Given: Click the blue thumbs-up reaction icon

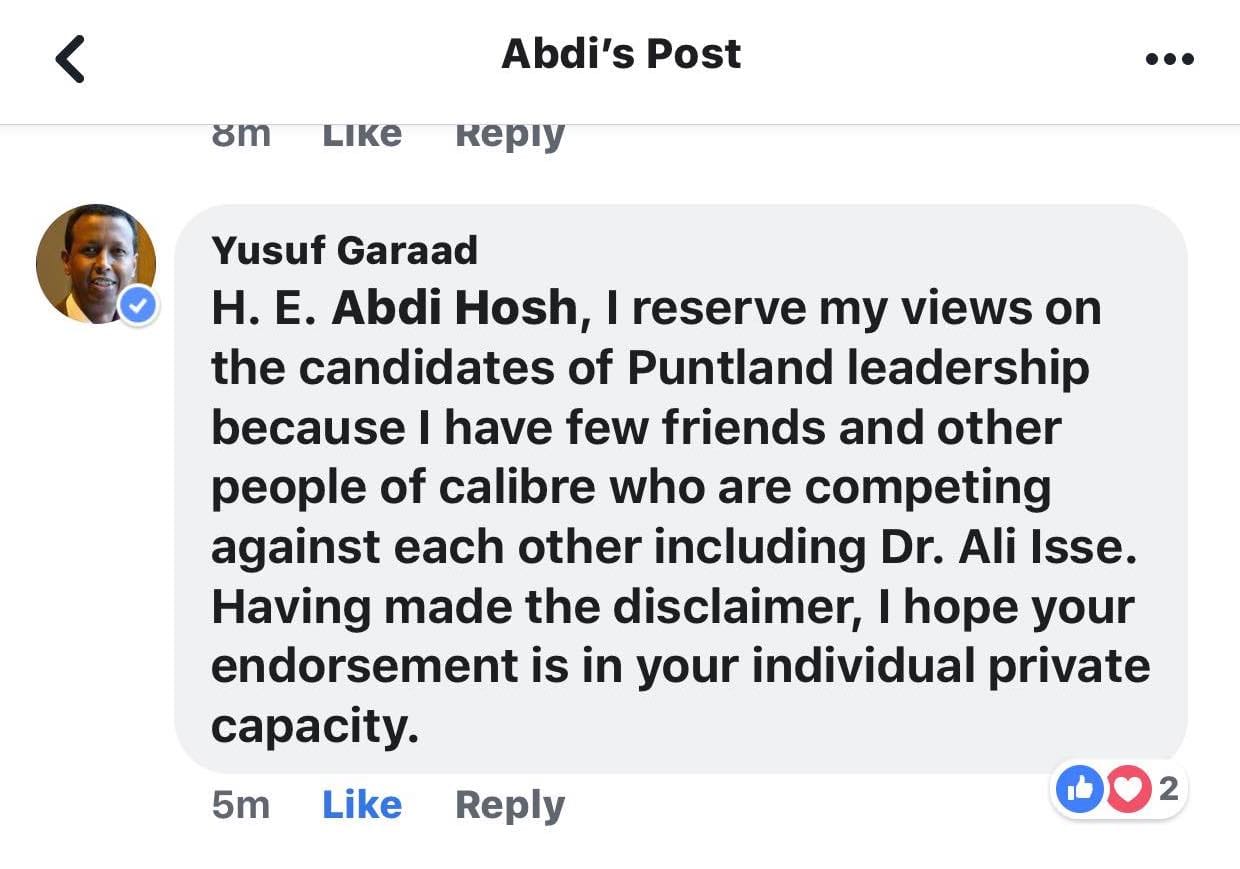Looking at the screenshot, I should pyautogui.click(x=1080, y=791).
